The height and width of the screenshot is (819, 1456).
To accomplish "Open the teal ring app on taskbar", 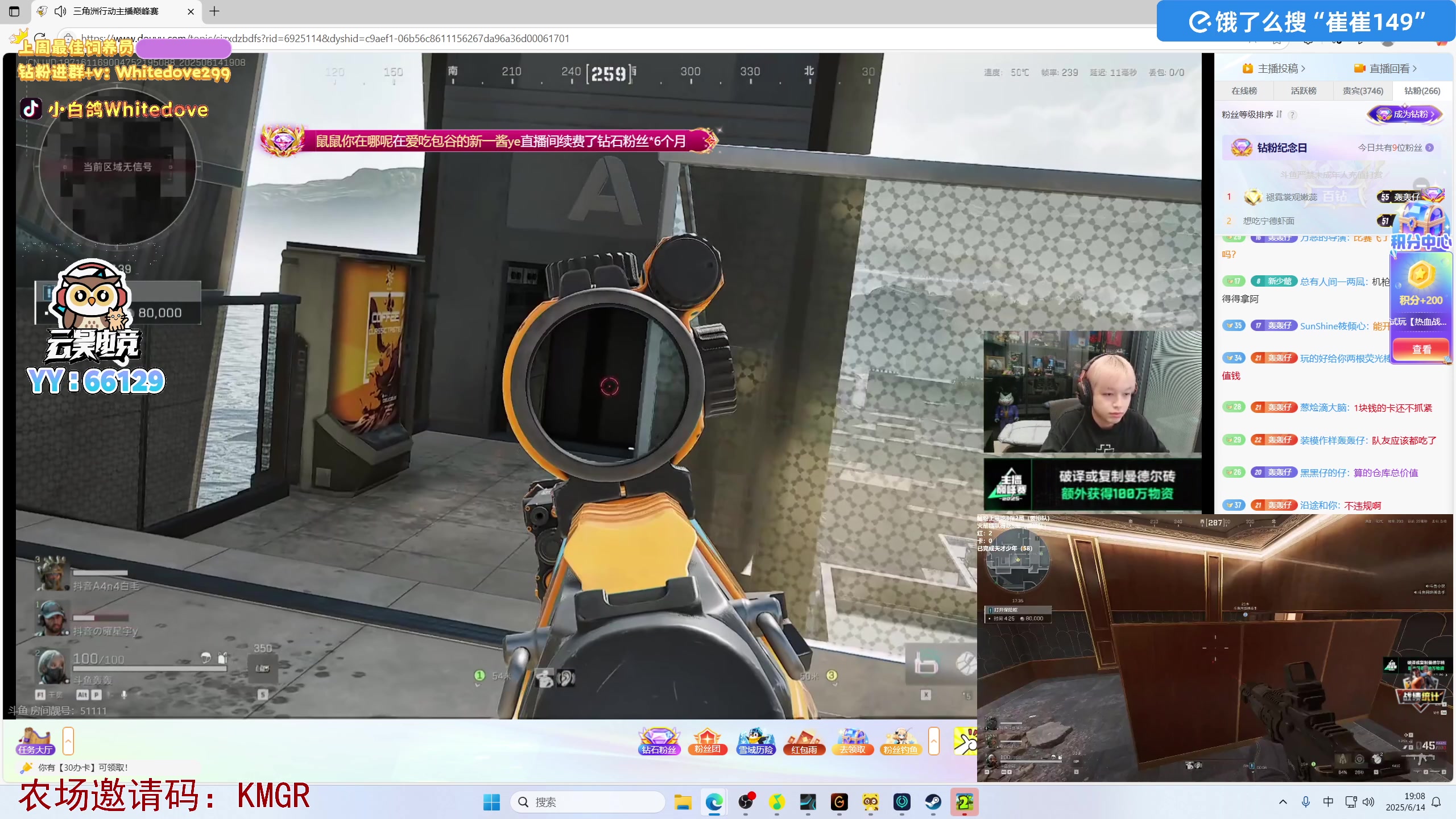I will pyautogui.click(x=901, y=802).
